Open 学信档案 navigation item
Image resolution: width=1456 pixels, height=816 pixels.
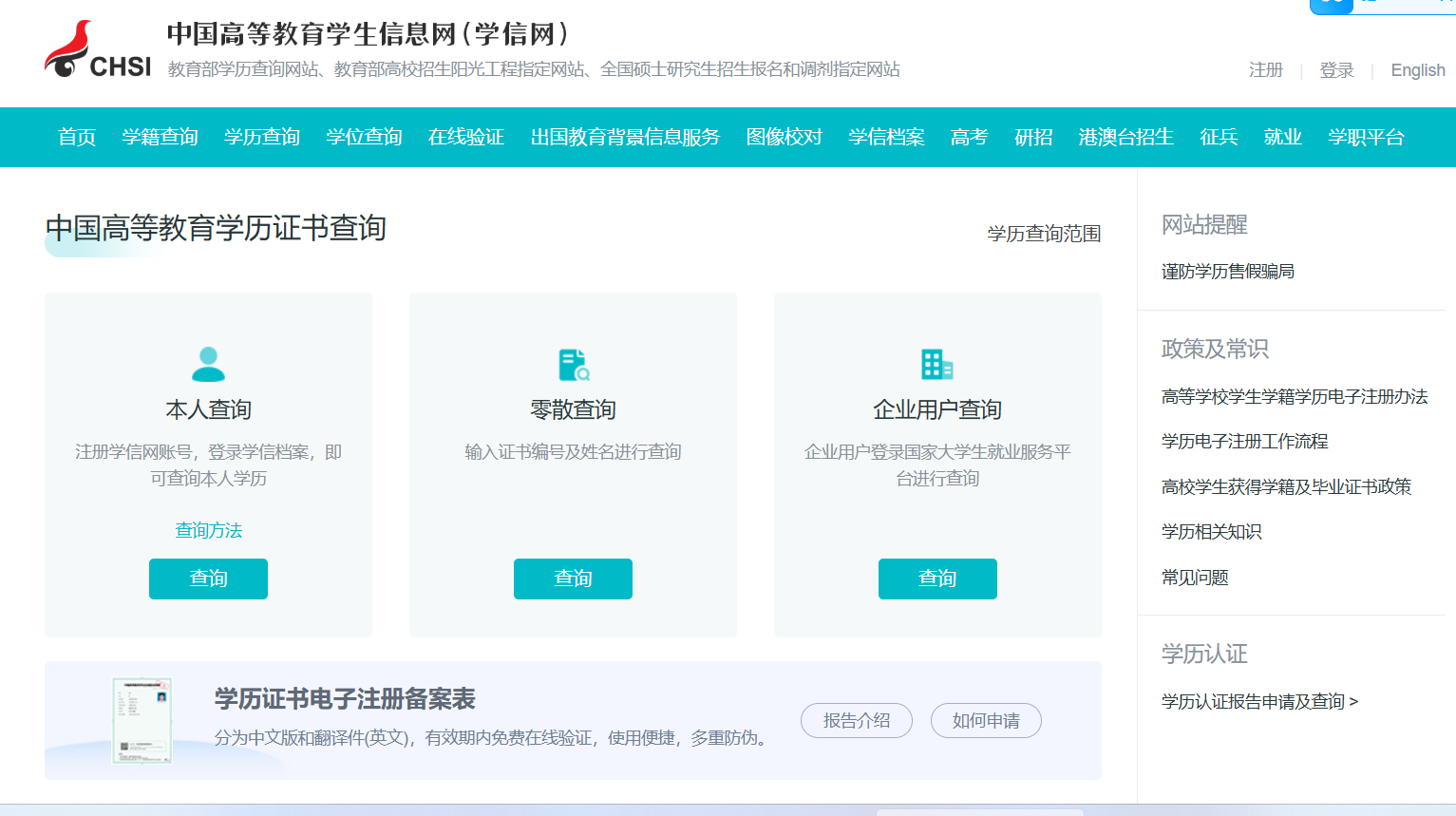[x=886, y=137]
